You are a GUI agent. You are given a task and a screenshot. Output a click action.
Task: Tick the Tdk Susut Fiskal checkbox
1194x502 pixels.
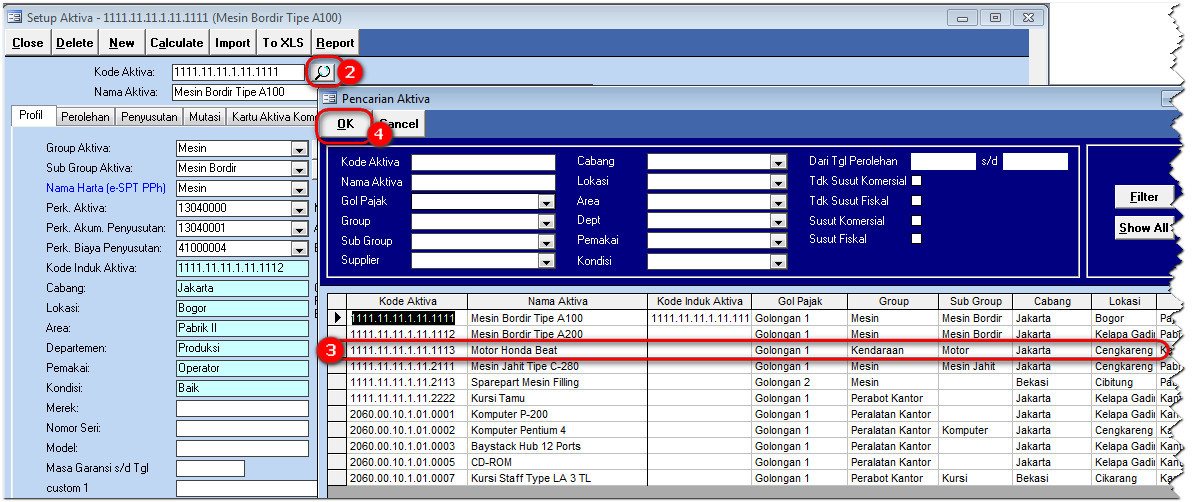click(x=916, y=201)
